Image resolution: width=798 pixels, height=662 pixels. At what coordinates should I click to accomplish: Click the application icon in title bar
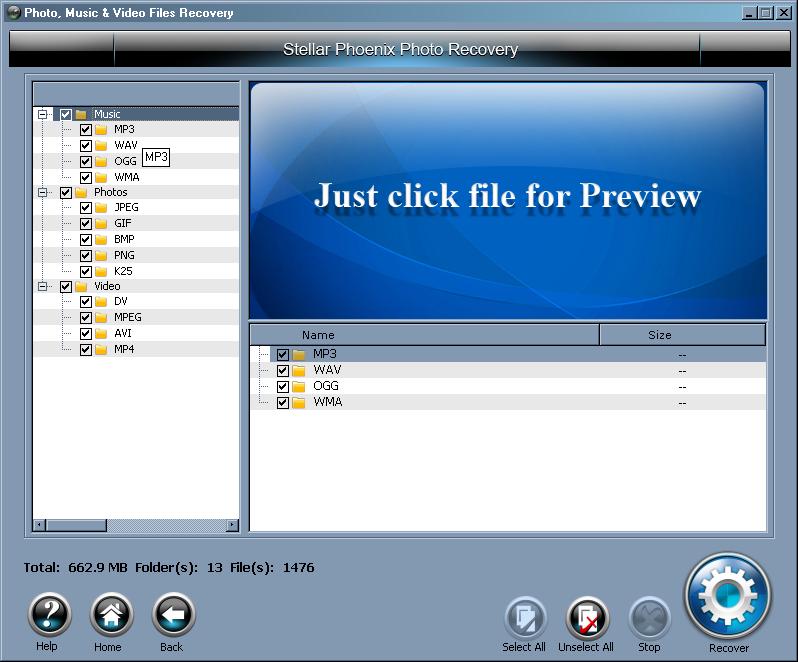tap(14, 12)
